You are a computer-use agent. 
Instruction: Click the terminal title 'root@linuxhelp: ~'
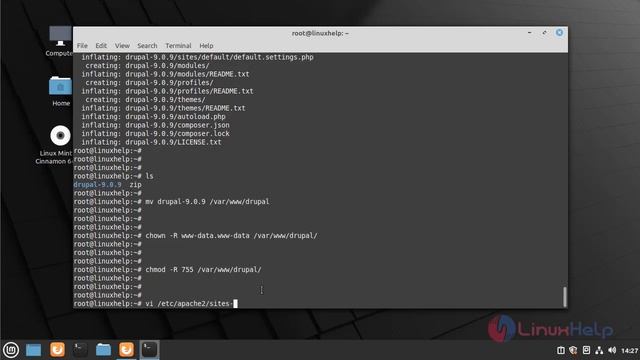(320, 33)
